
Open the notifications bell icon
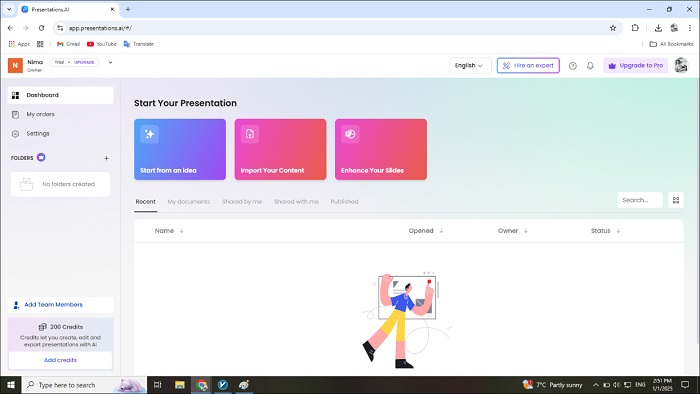point(590,66)
